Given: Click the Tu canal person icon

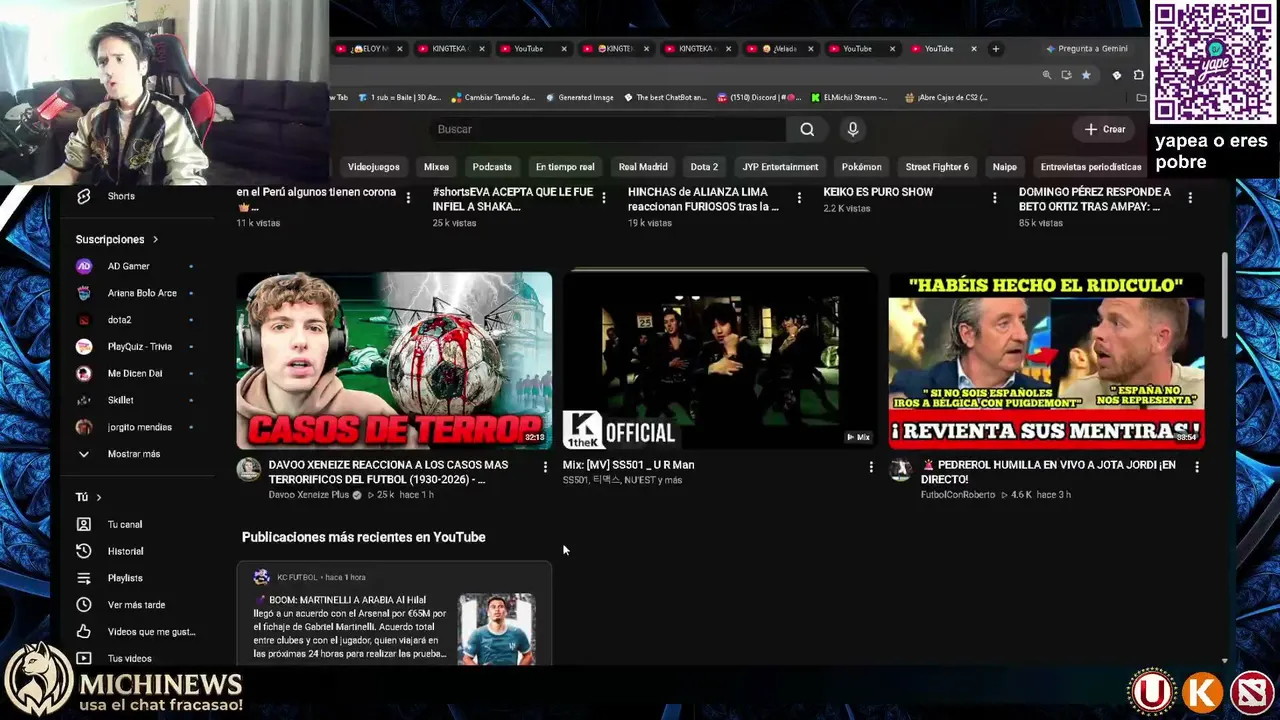Looking at the screenshot, I should click(84, 524).
